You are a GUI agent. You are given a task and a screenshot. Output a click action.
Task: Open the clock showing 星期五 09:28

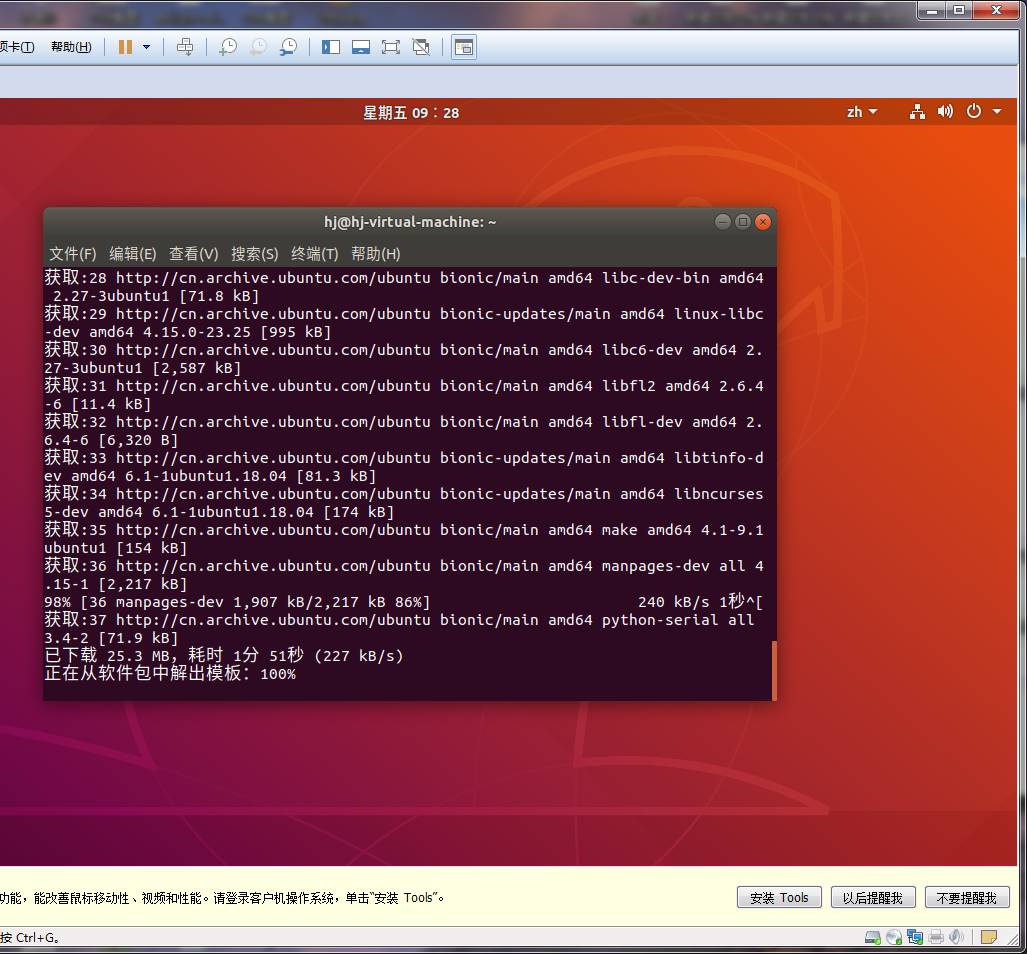tap(411, 113)
